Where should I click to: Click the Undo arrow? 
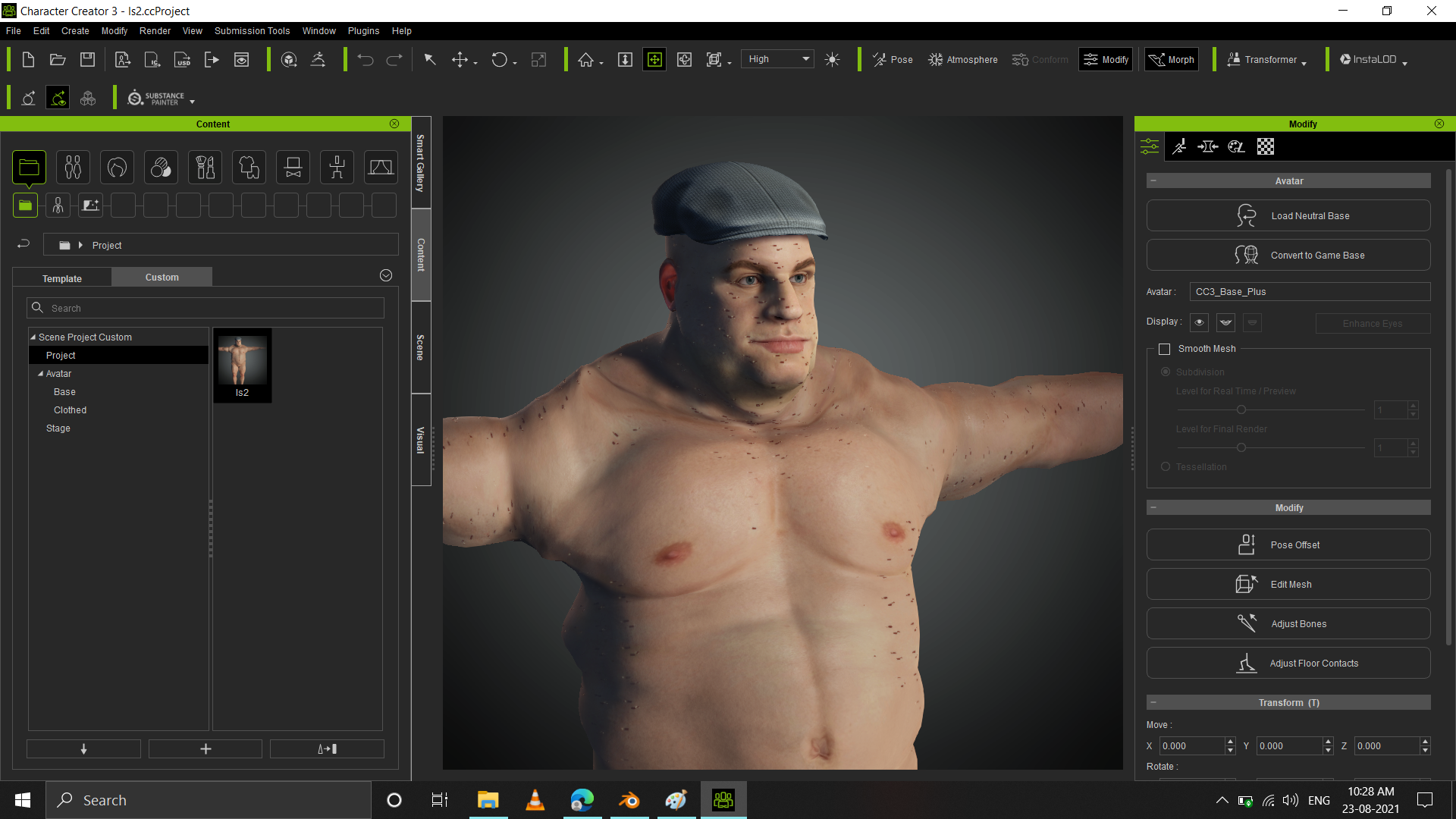(x=366, y=59)
